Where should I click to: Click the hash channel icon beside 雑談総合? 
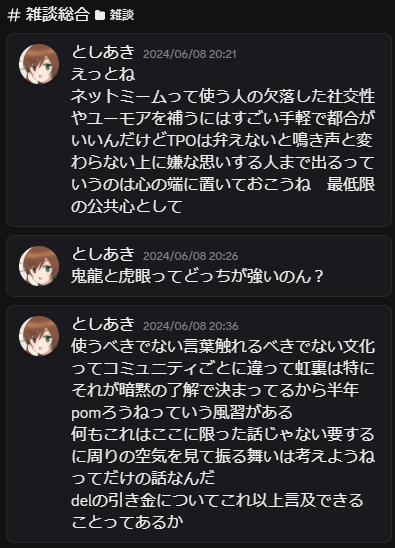[14, 15]
